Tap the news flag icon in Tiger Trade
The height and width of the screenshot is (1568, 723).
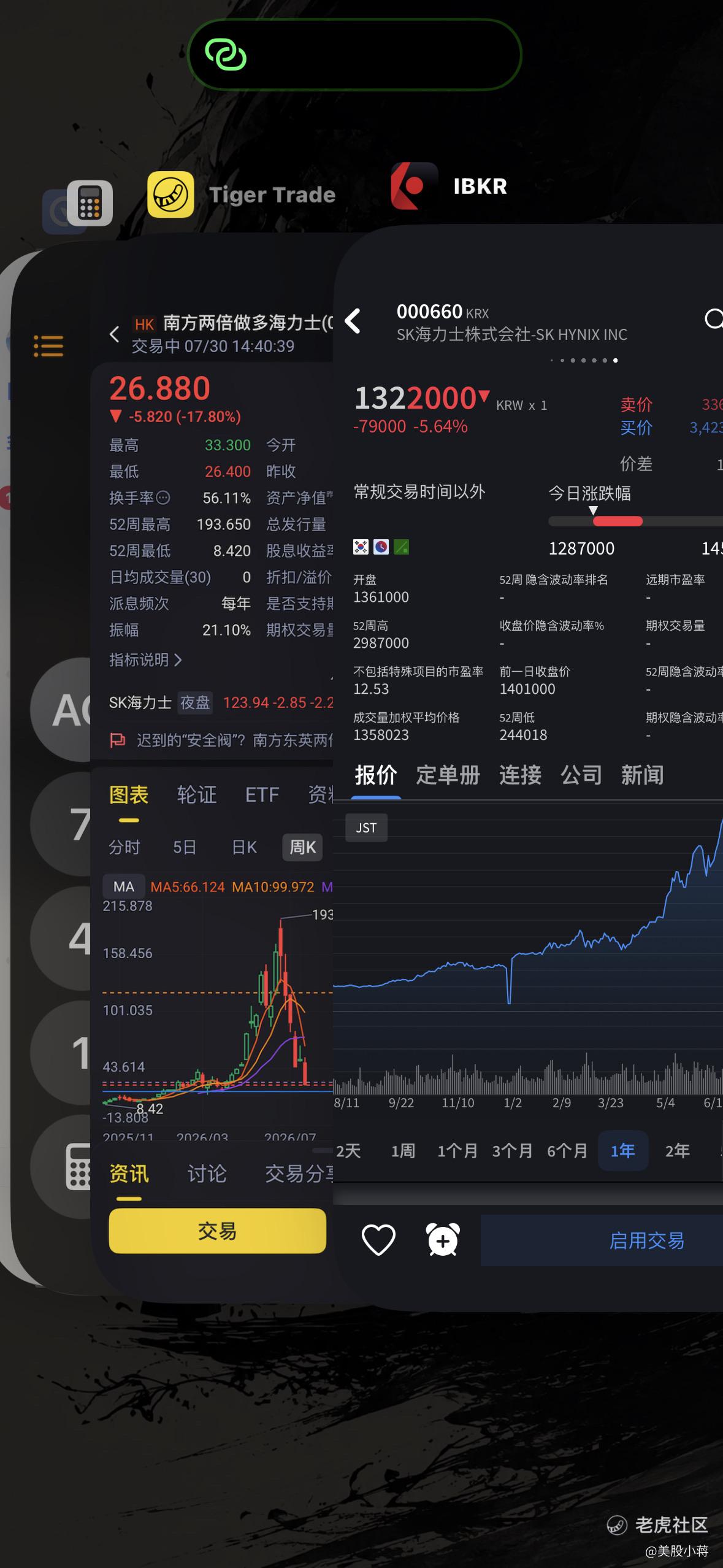pyautogui.click(x=117, y=740)
